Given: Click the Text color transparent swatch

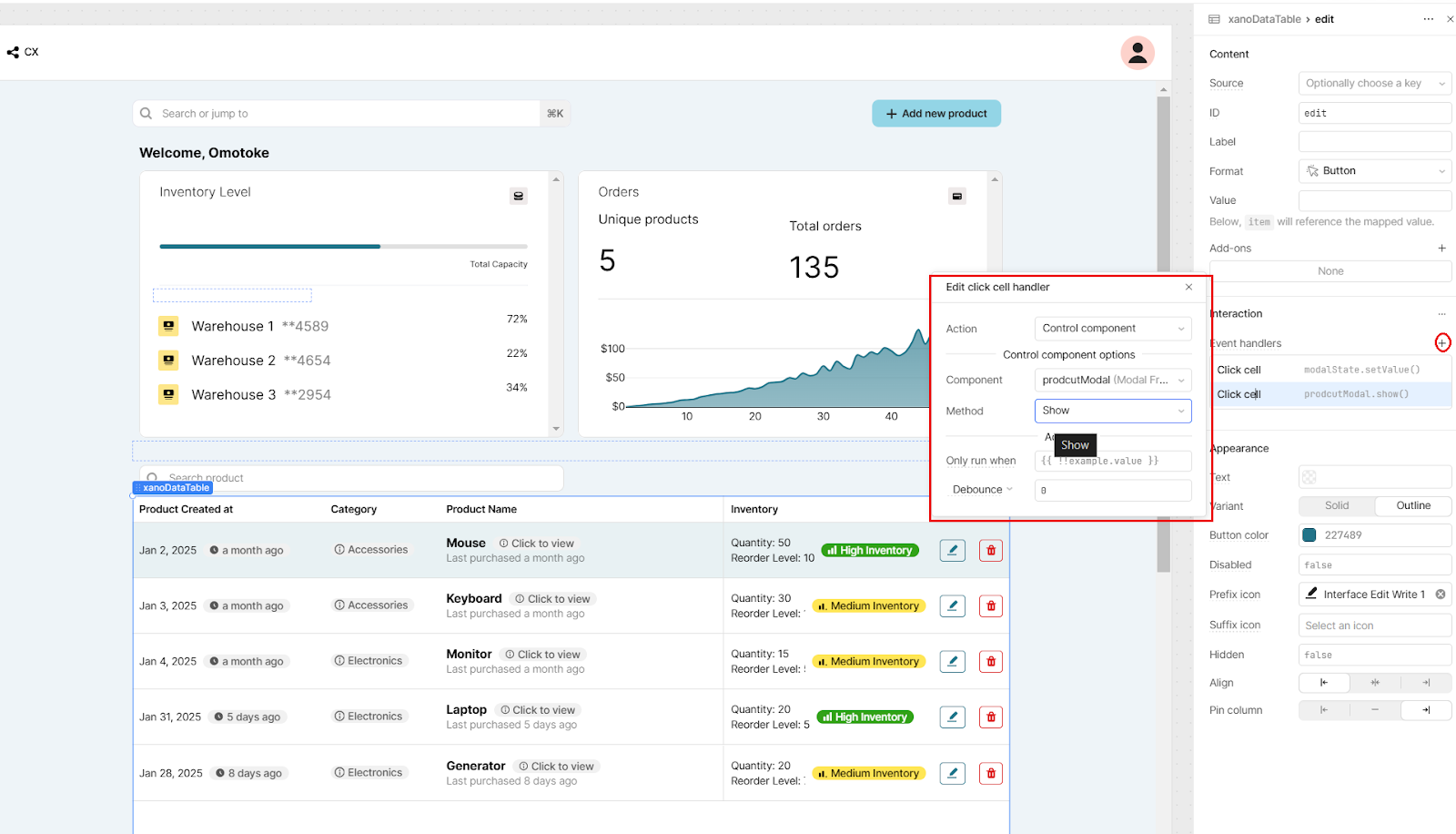Looking at the screenshot, I should tap(1309, 477).
